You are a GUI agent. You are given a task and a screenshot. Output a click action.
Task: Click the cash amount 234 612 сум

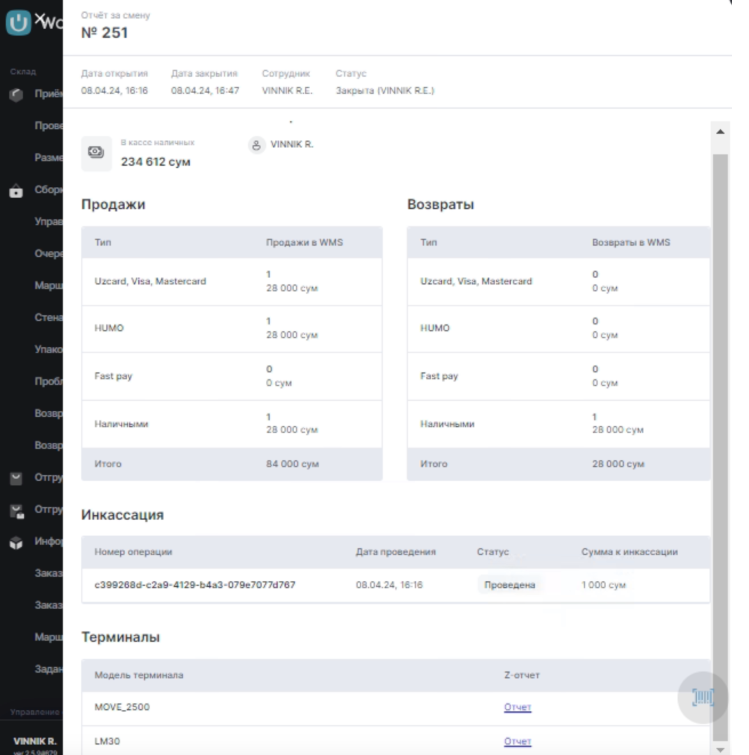(x=155, y=162)
